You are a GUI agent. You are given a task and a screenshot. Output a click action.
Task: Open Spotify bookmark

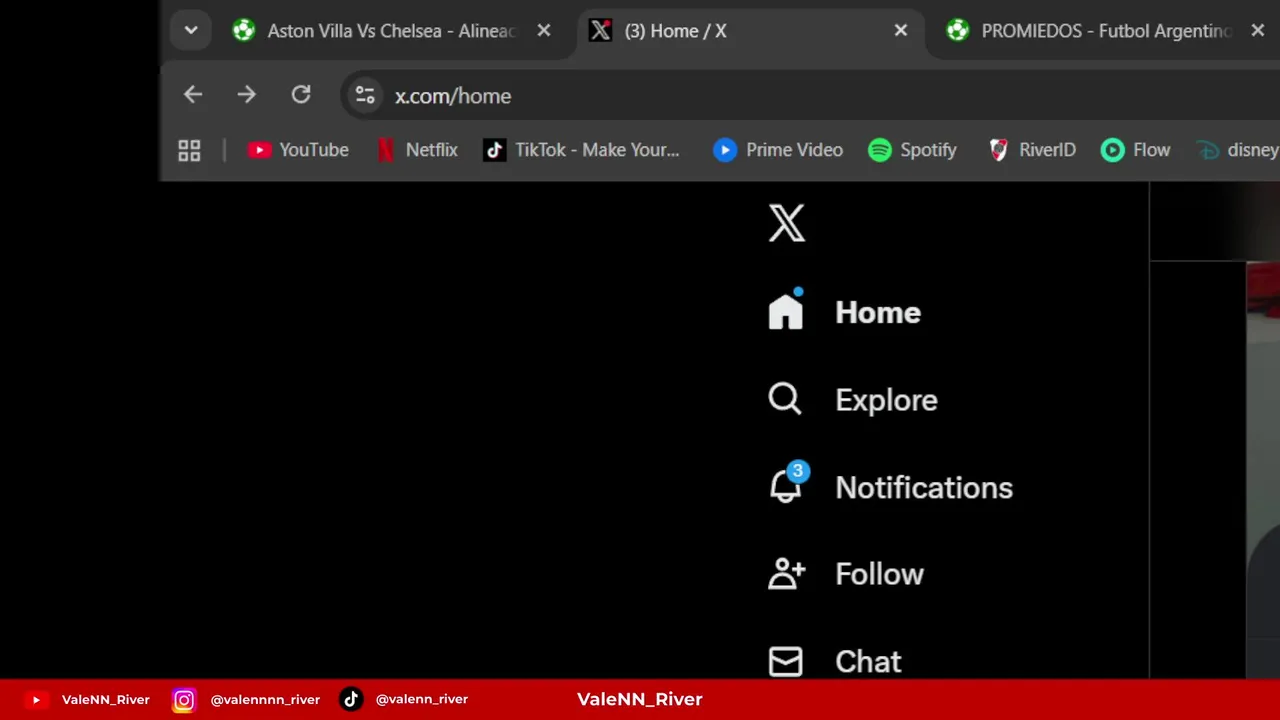click(913, 150)
